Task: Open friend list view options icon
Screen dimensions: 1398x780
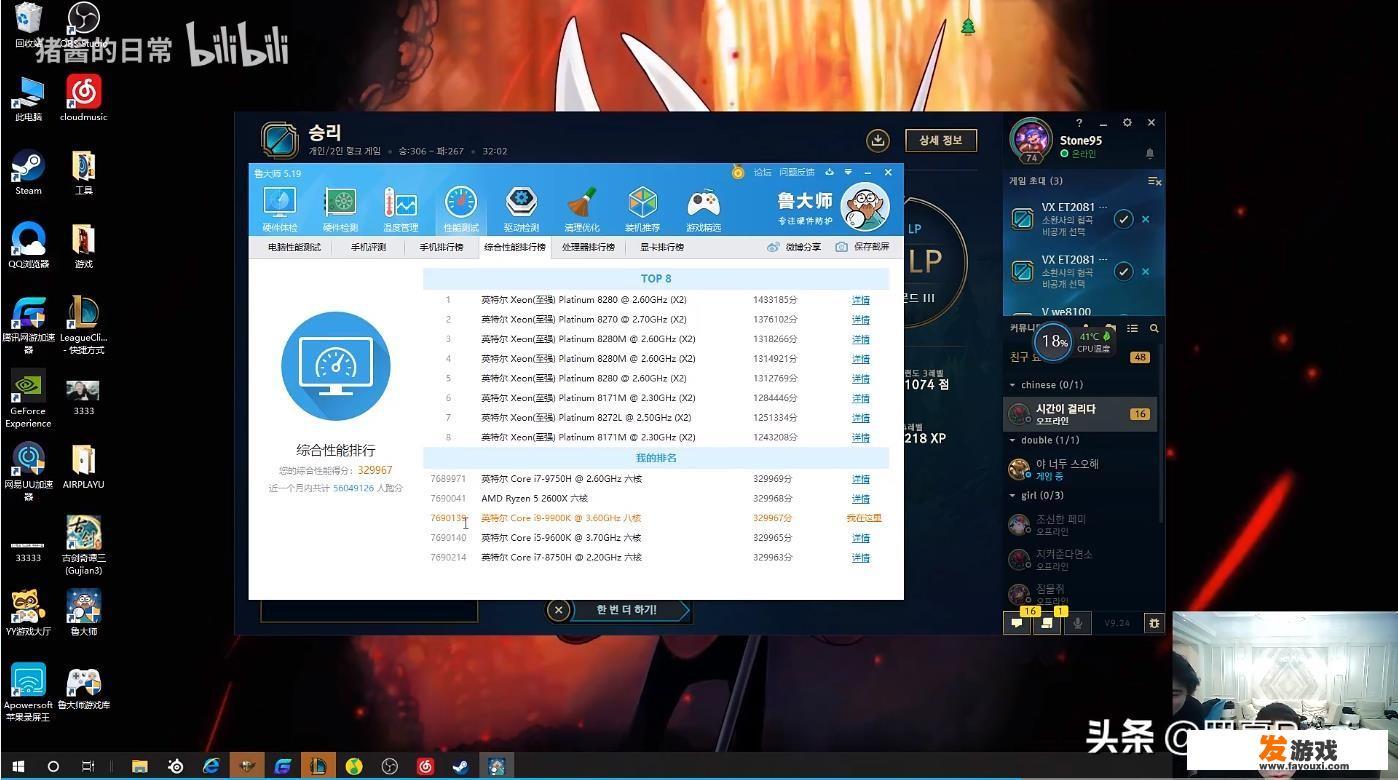Action: coord(1132,328)
